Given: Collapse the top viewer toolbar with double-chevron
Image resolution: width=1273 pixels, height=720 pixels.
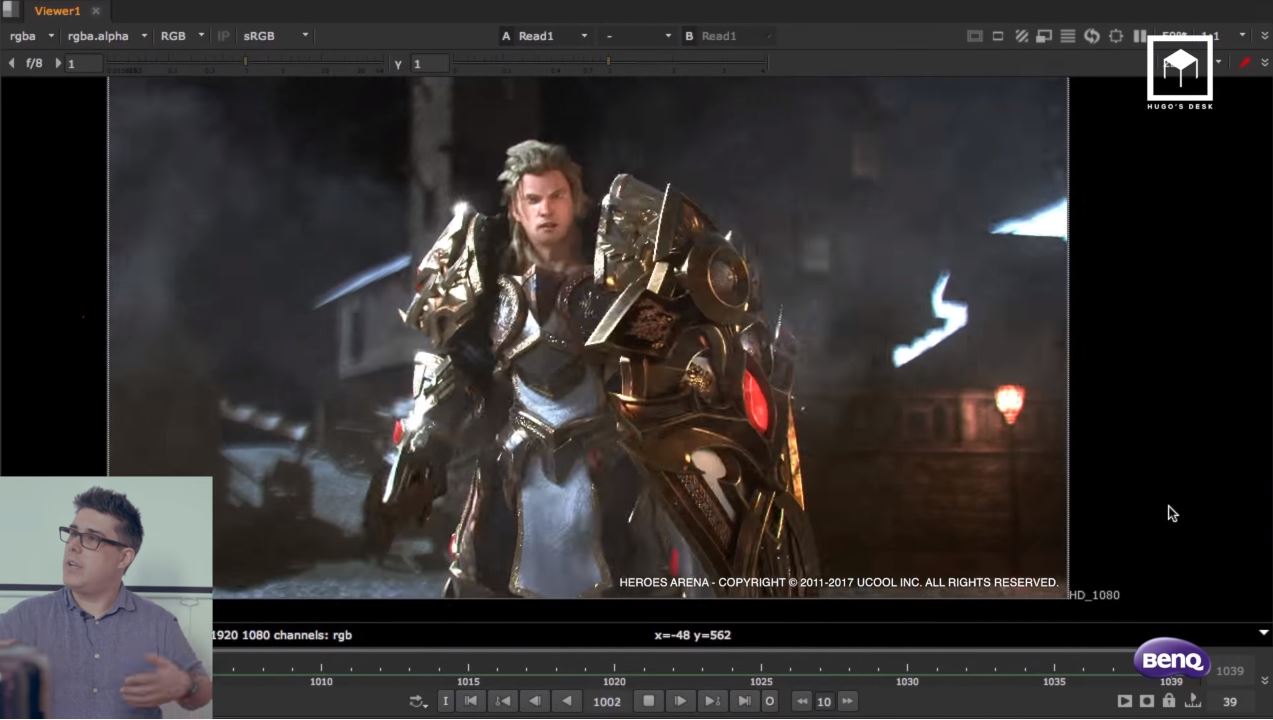Looking at the screenshot, I should pos(1264,36).
